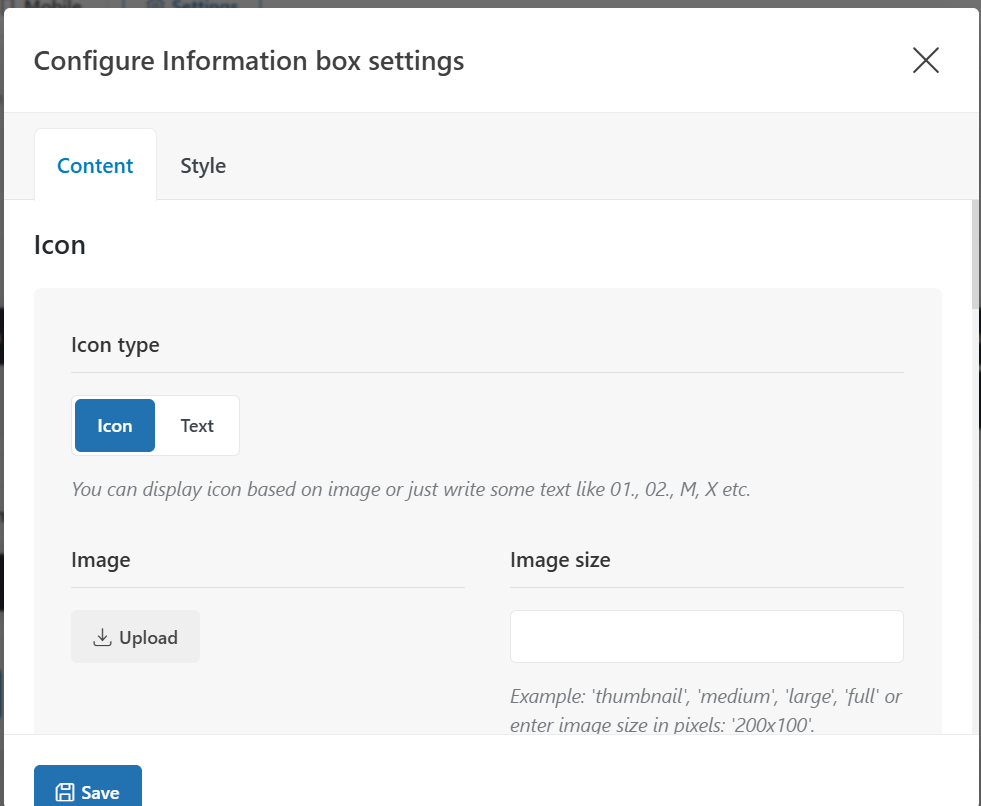Viewport: 981px width, 806px height.
Task: Click the 'Icon type' label
Action: (115, 345)
